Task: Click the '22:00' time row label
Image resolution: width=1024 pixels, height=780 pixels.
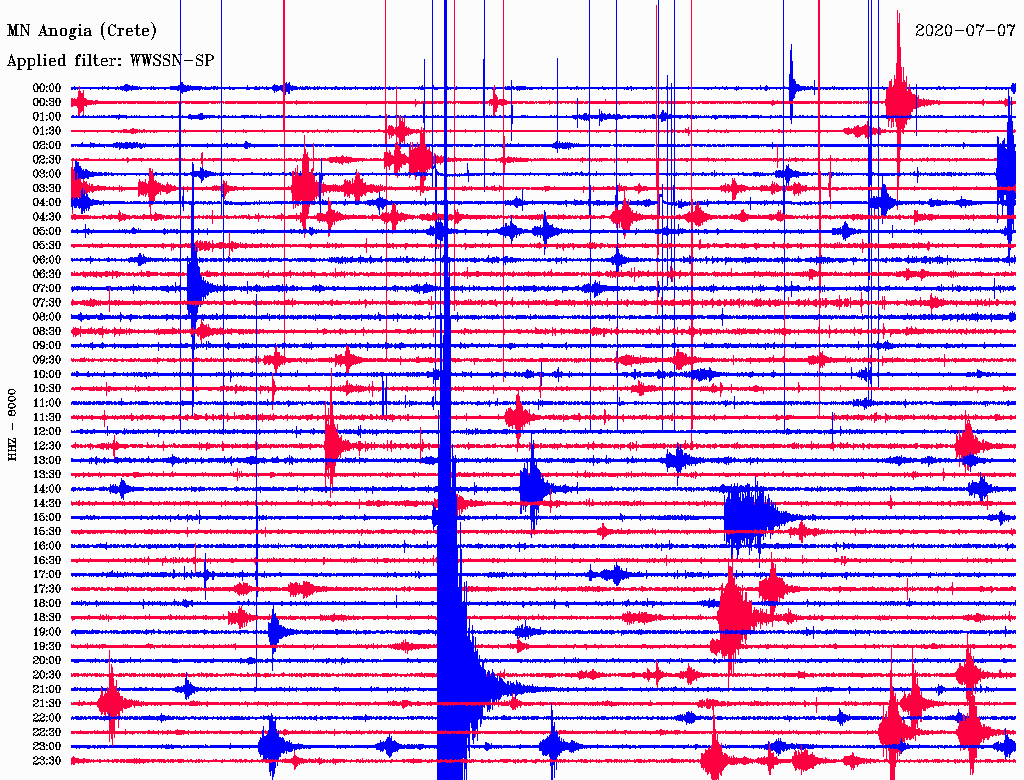Action: tap(47, 719)
